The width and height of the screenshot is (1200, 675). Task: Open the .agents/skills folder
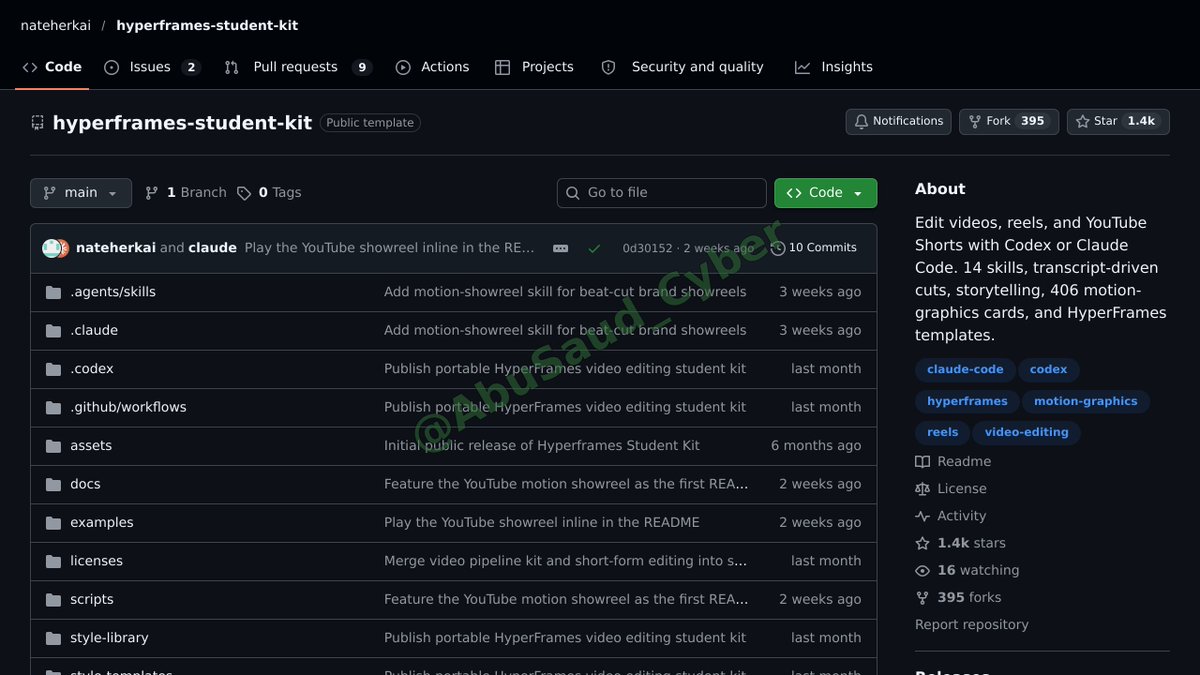tap(113, 292)
